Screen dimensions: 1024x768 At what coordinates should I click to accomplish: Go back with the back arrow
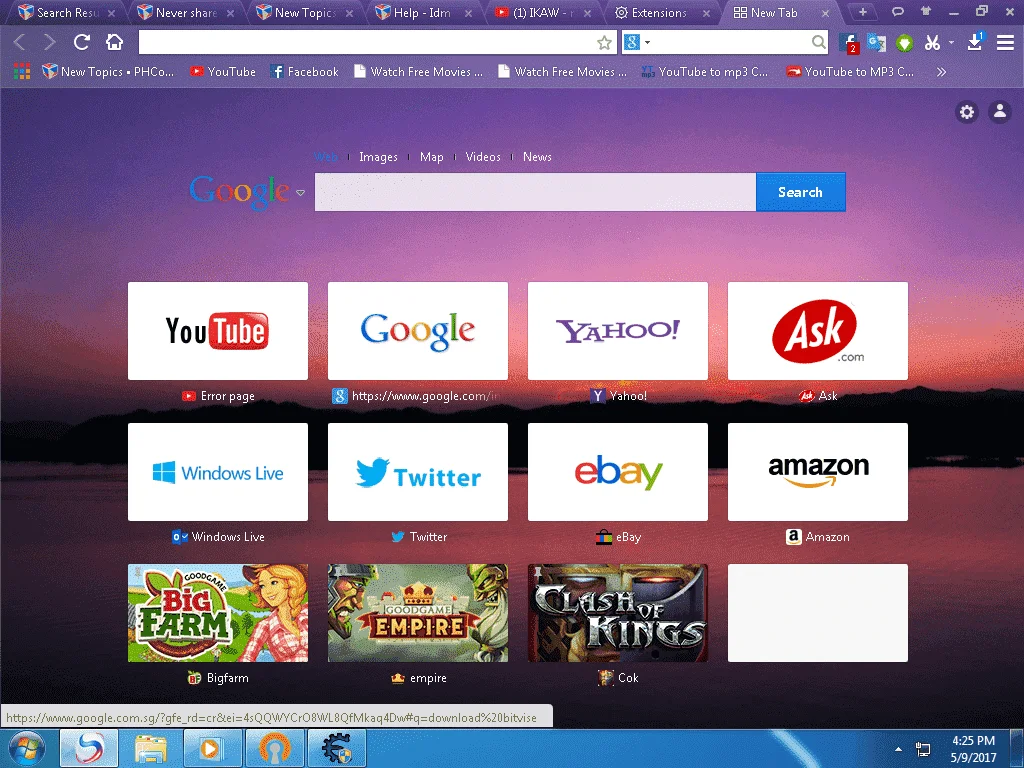click(x=19, y=42)
